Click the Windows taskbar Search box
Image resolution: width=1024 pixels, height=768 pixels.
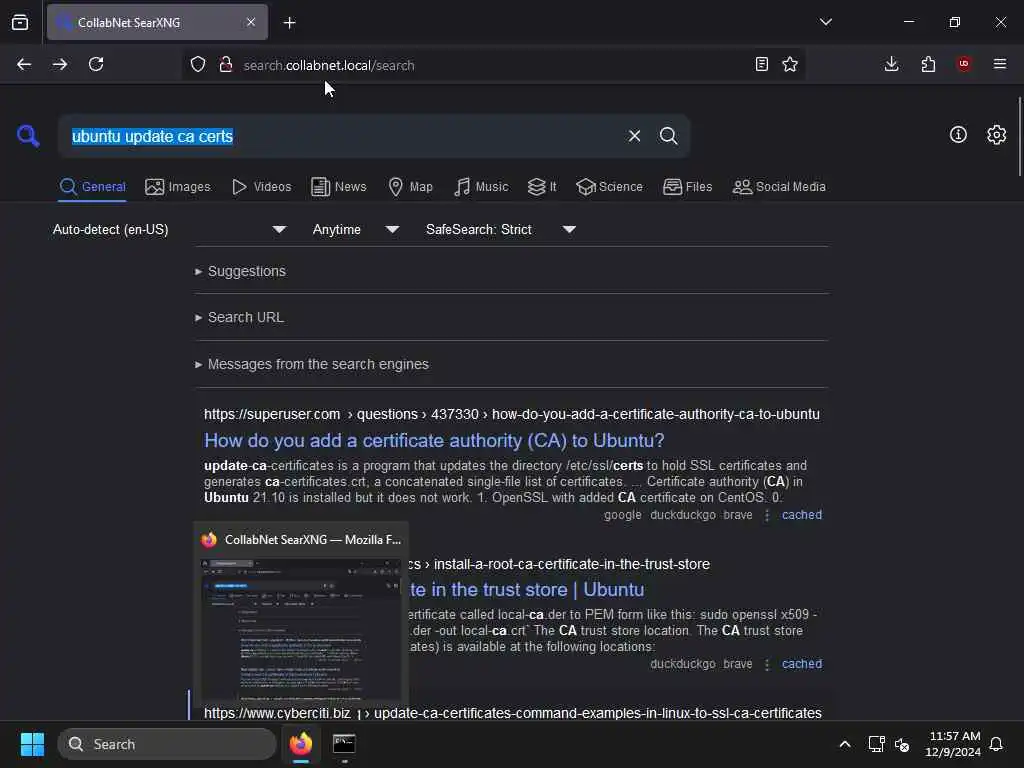(x=167, y=744)
